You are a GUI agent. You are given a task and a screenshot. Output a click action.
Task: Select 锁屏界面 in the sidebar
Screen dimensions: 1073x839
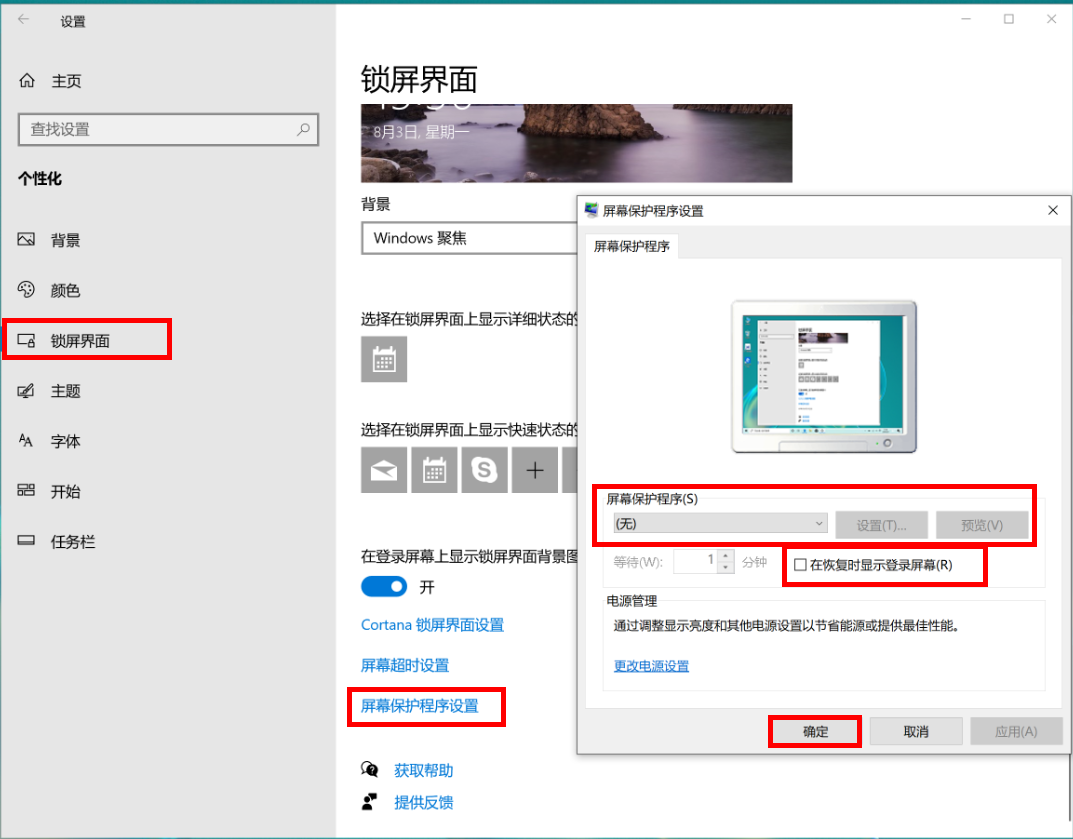(x=80, y=341)
